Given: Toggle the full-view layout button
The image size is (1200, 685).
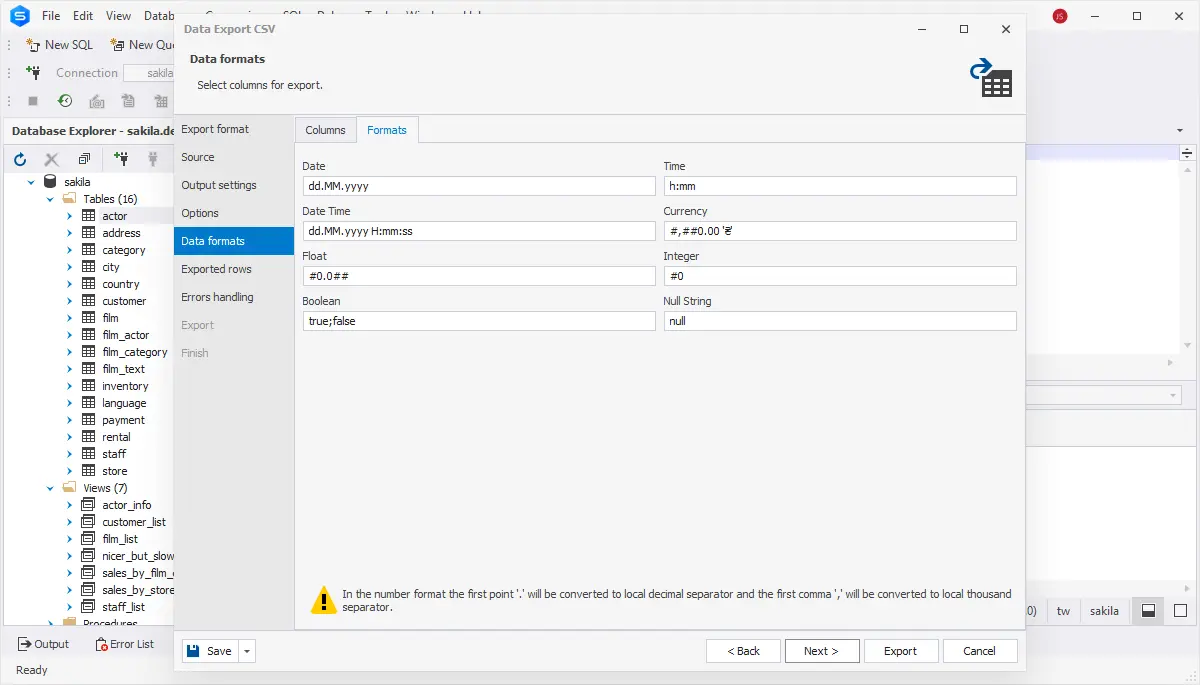Looking at the screenshot, I should (1180, 611).
